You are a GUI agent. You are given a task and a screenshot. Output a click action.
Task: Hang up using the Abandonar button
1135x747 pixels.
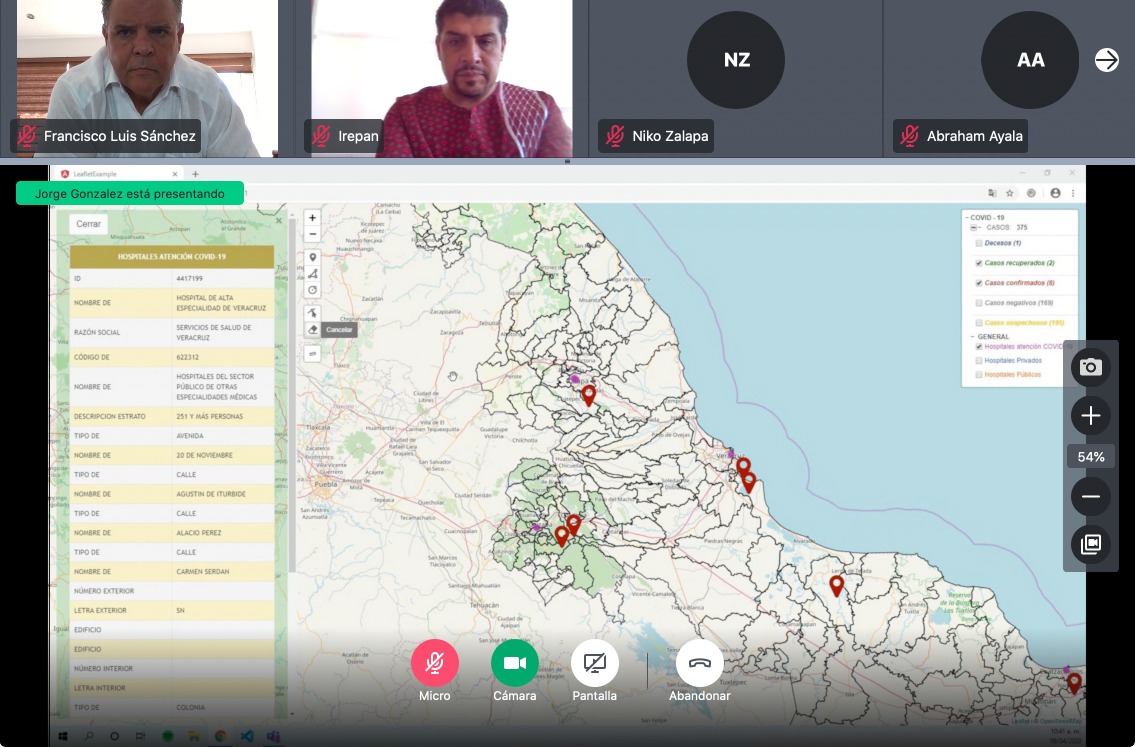[x=699, y=663]
